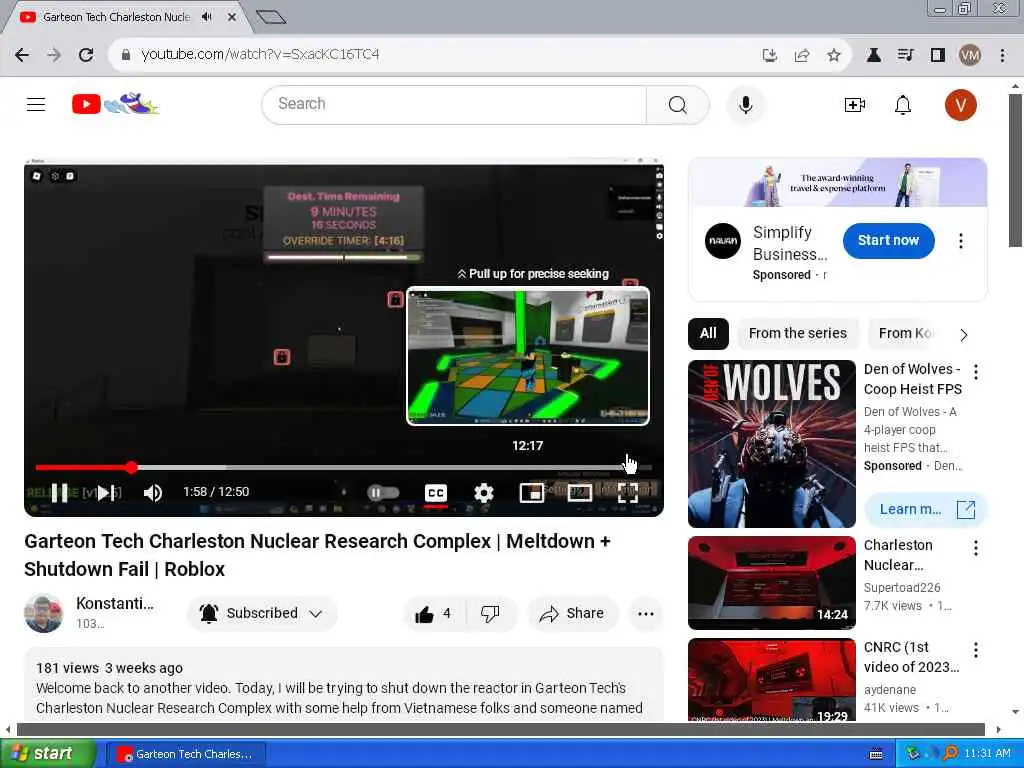Open options menu for Charleston Nuclear video
The width and height of the screenshot is (1024, 768).
pos(976,548)
